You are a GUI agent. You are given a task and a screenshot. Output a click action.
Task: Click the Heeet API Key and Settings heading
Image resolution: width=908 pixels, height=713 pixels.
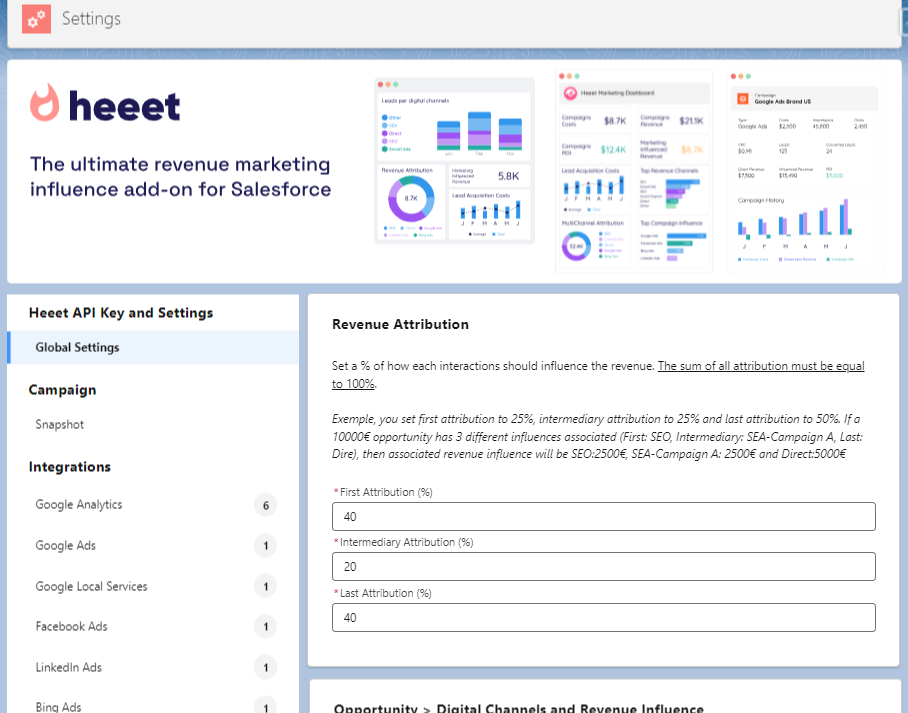point(121,313)
